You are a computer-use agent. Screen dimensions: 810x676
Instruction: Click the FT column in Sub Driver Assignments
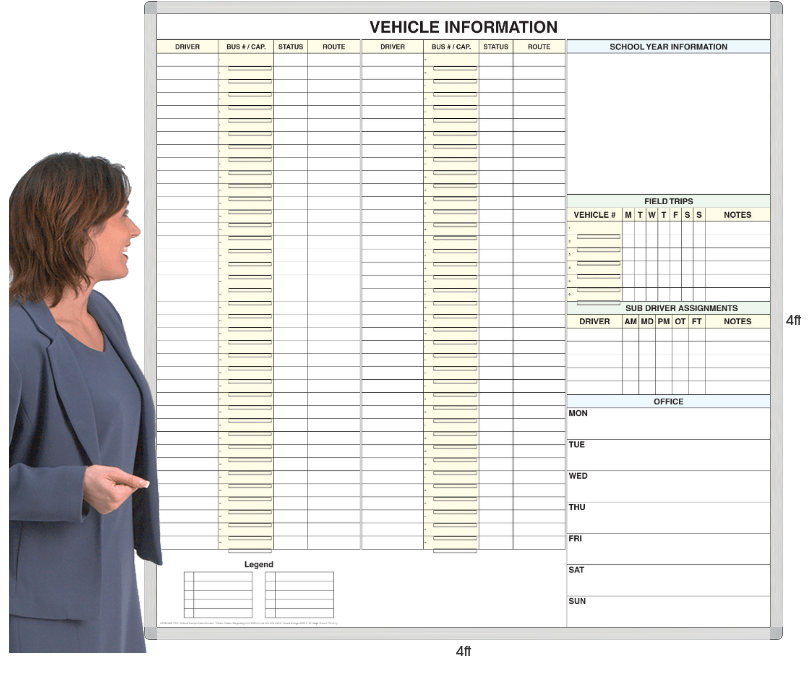pos(696,322)
